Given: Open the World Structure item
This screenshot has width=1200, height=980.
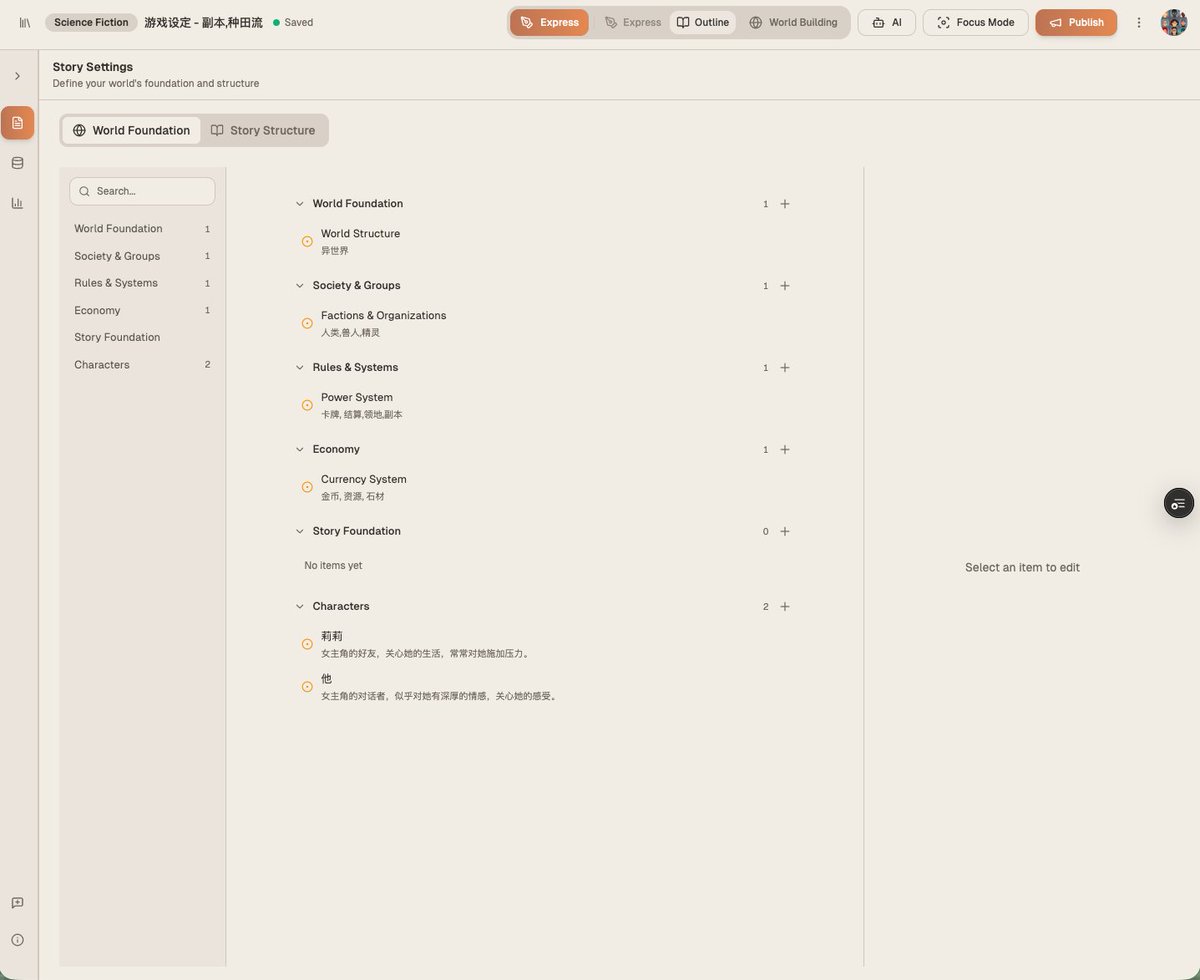Looking at the screenshot, I should coord(545,241).
